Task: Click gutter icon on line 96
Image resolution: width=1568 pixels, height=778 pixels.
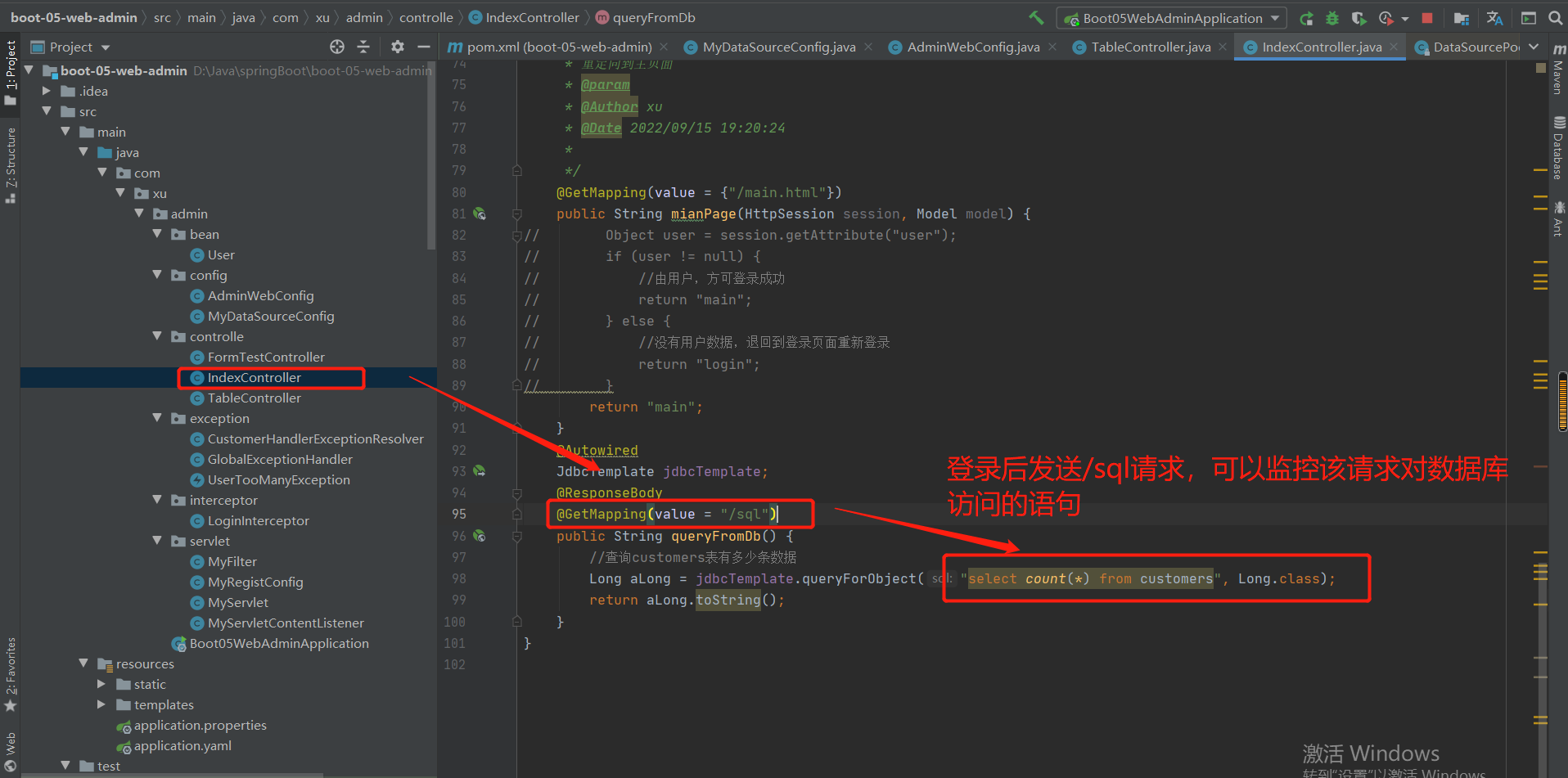Action: click(480, 536)
